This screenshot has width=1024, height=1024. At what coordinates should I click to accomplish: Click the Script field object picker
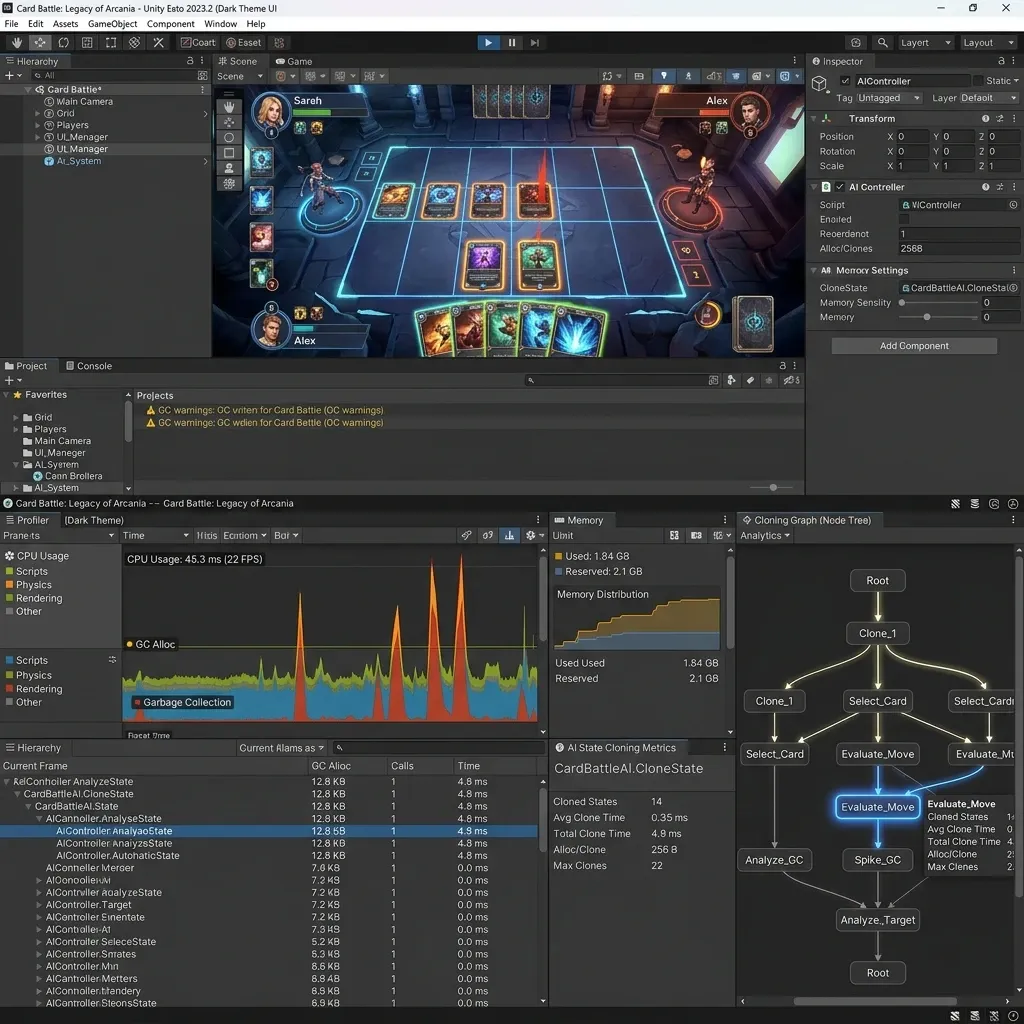[1013, 205]
